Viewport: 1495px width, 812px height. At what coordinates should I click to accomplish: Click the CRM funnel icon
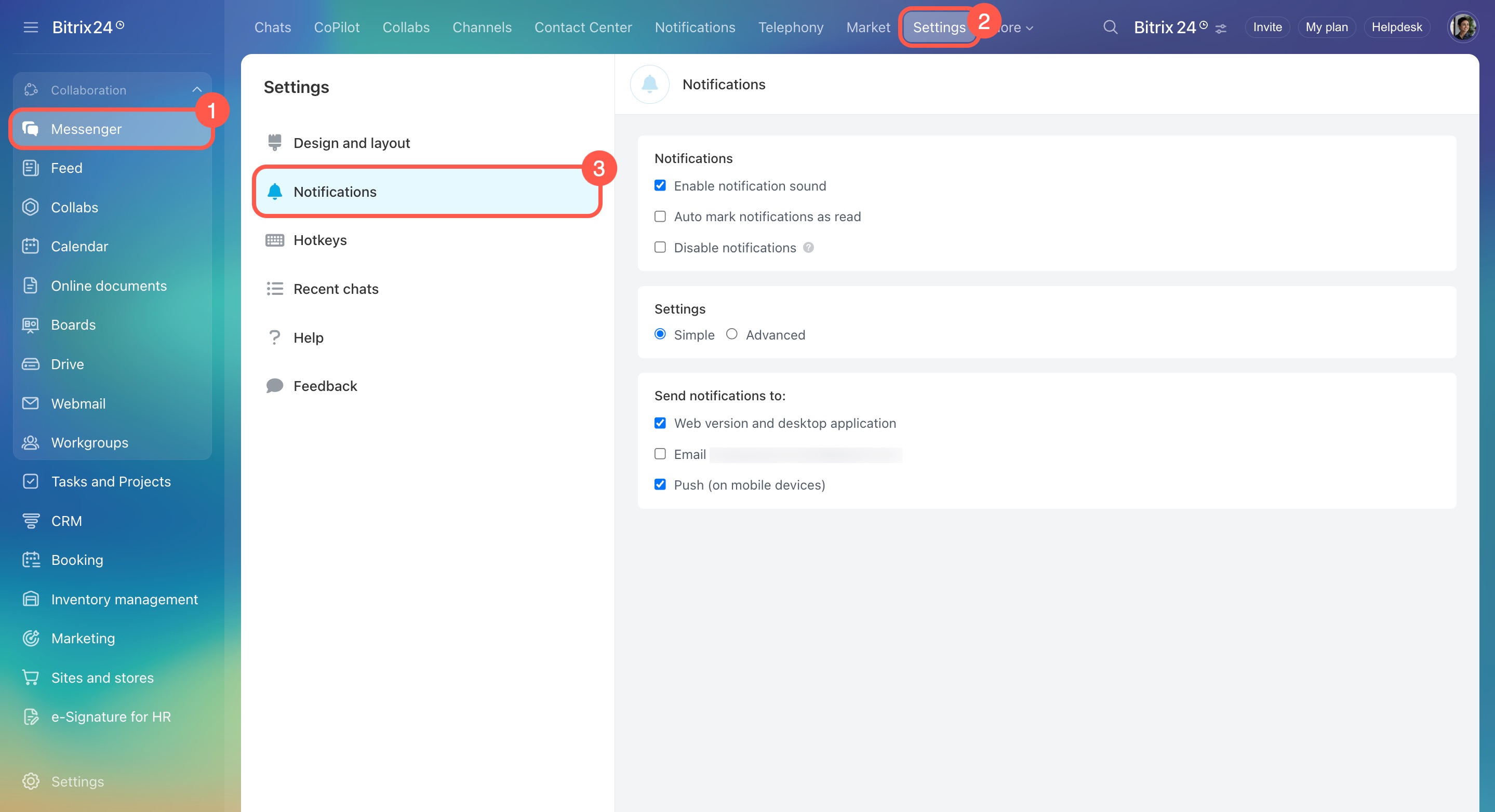point(30,521)
